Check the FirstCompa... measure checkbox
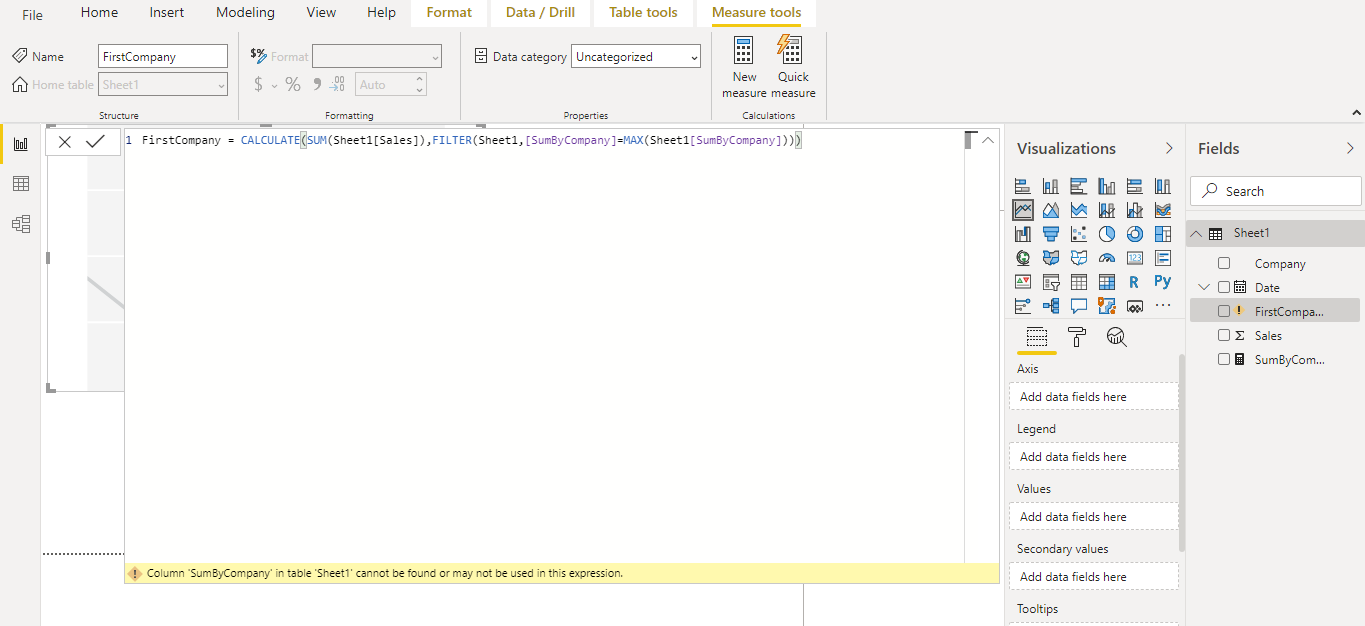This screenshot has height=626, width=1365. (1224, 311)
